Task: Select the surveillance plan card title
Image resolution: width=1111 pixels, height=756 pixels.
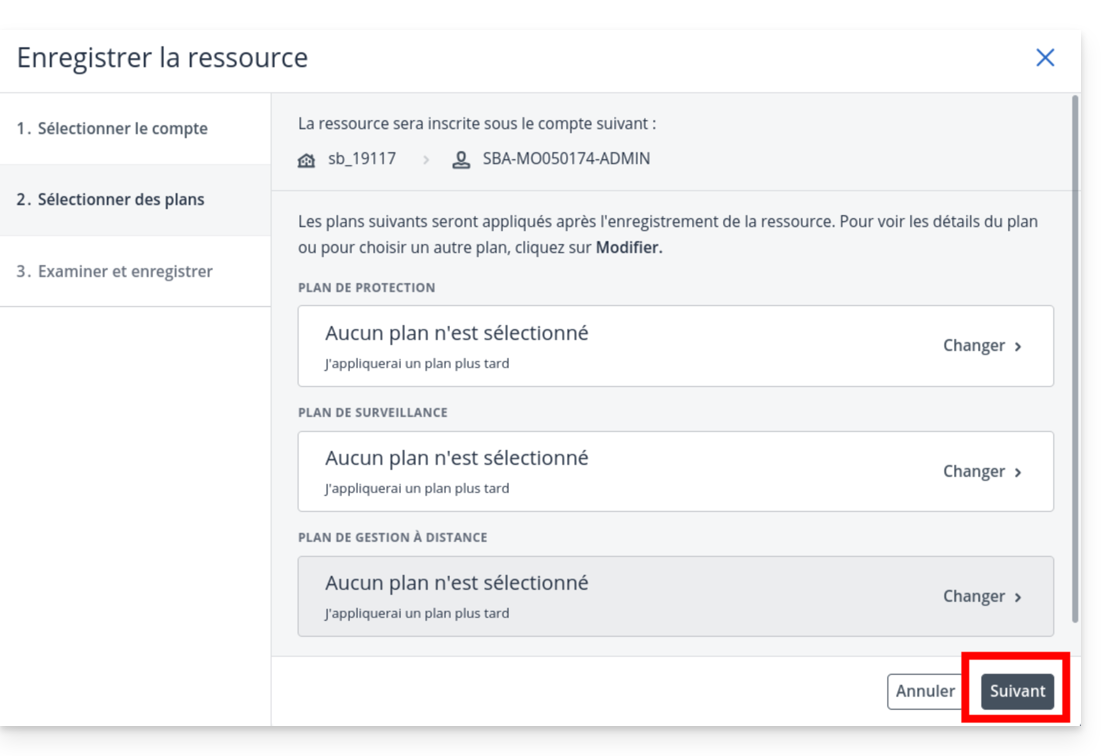Action: coord(456,459)
